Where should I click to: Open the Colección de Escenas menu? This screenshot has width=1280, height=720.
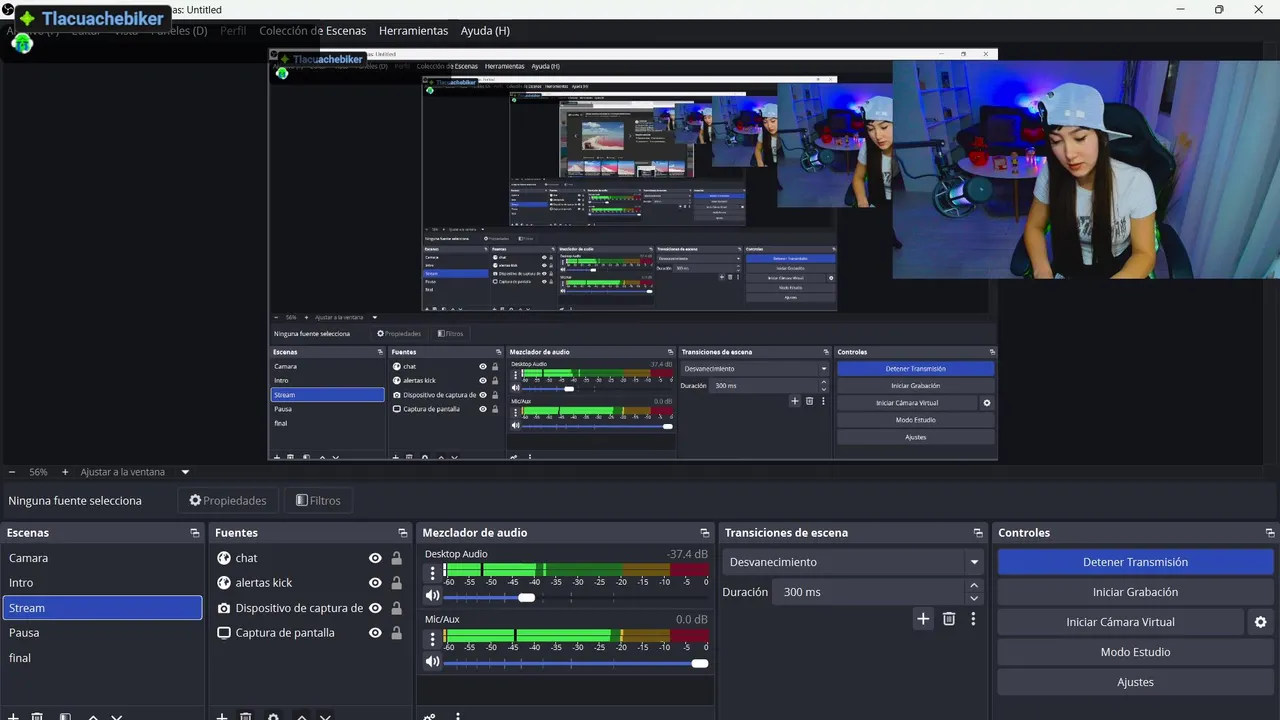pos(313,31)
